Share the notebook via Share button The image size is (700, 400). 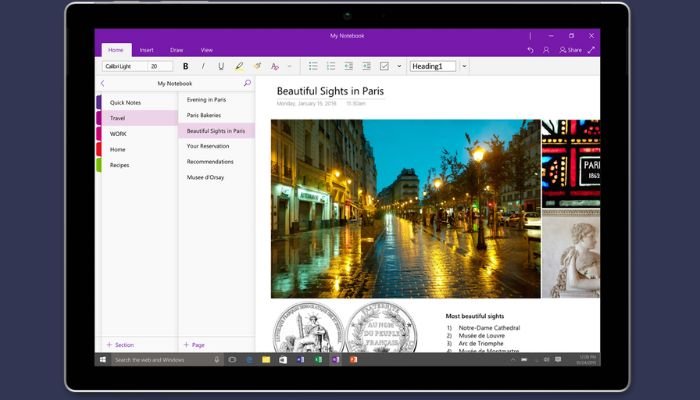[571, 50]
